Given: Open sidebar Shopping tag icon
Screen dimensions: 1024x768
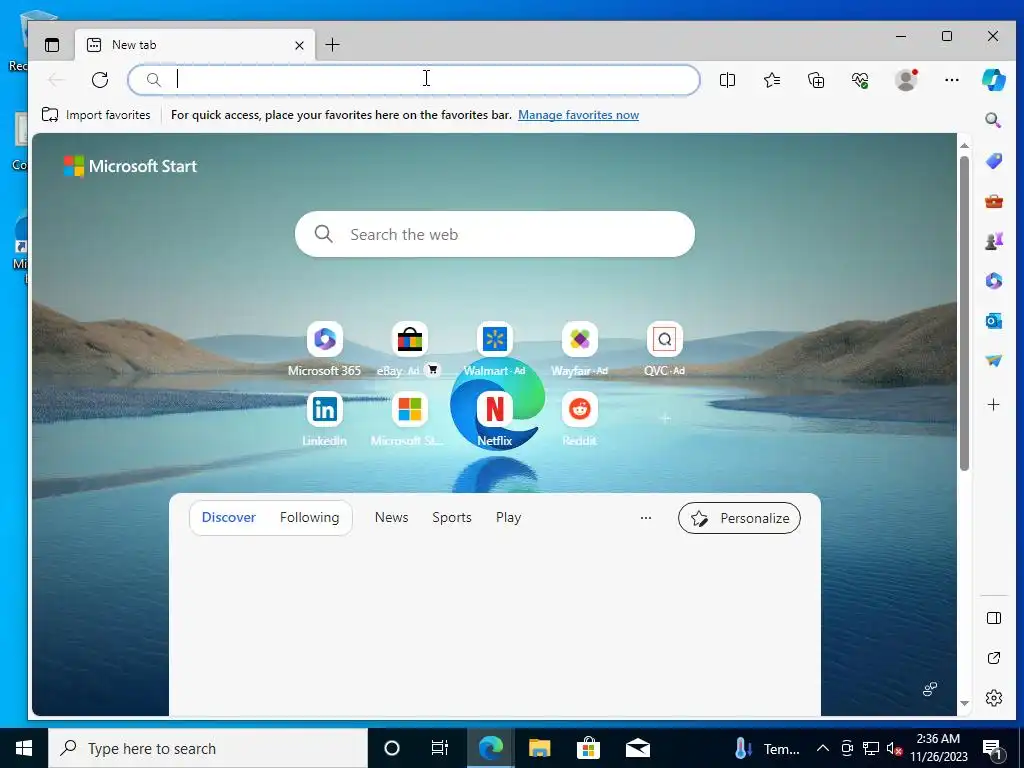Looking at the screenshot, I should tap(993, 161).
